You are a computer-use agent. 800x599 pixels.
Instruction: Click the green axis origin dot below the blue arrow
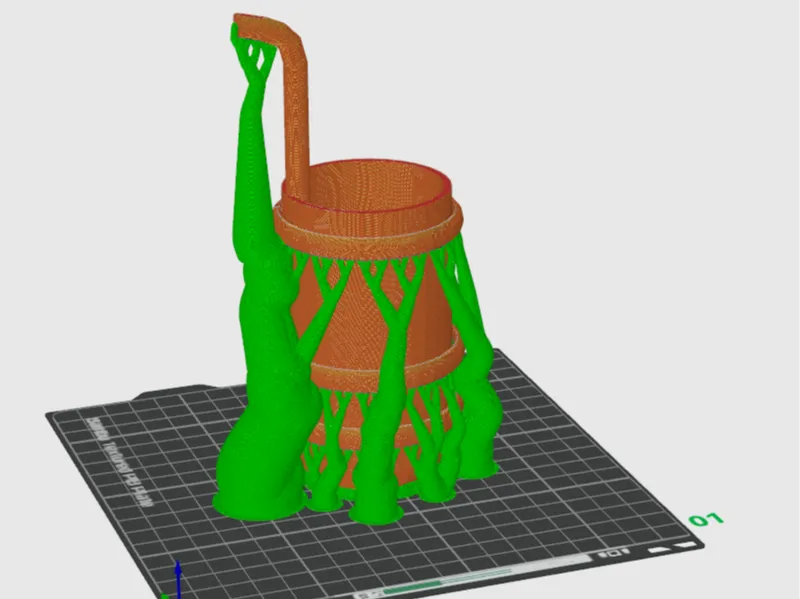click(x=164, y=596)
